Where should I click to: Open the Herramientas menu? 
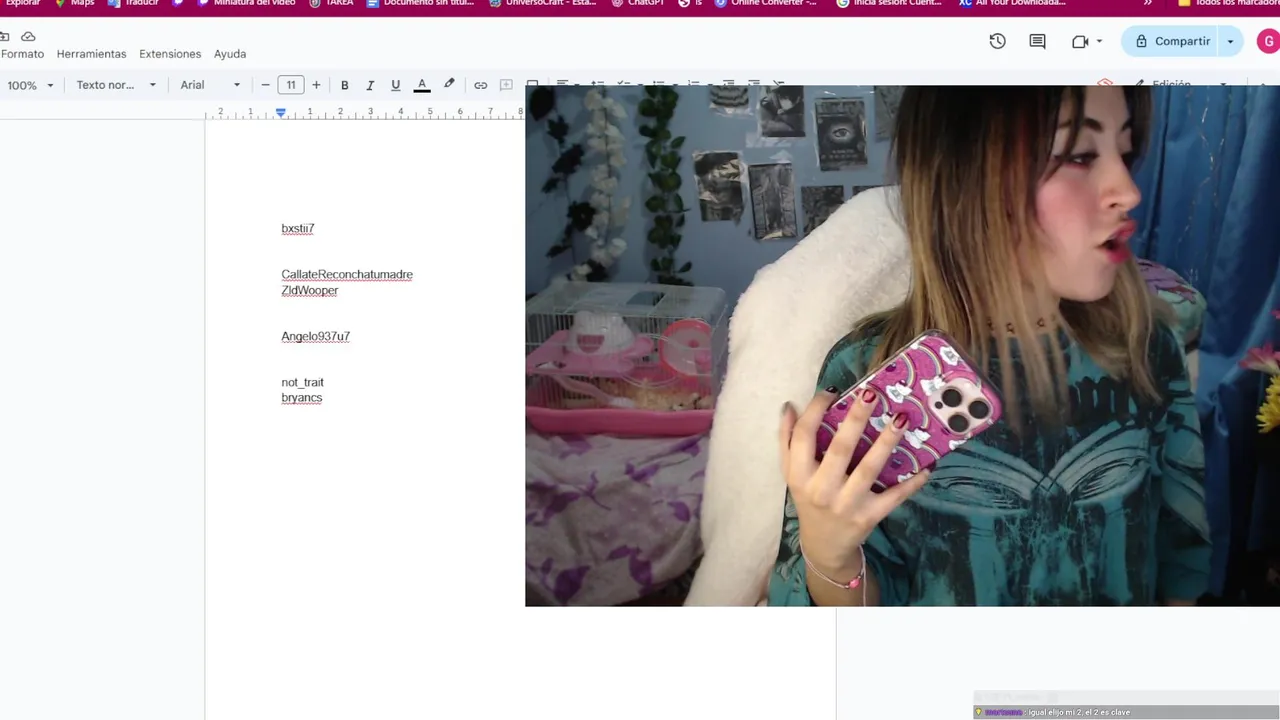pos(91,54)
